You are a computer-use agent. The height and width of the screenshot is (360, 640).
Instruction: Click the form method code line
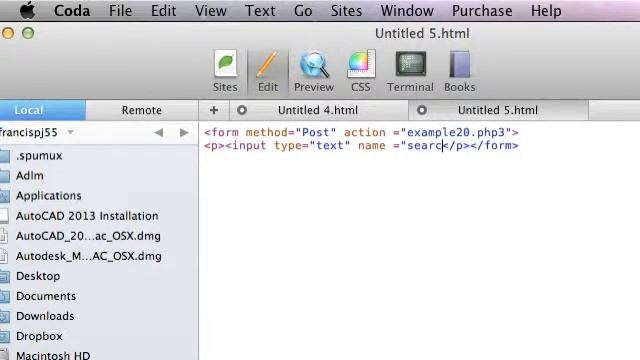pyautogui.click(x=361, y=132)
